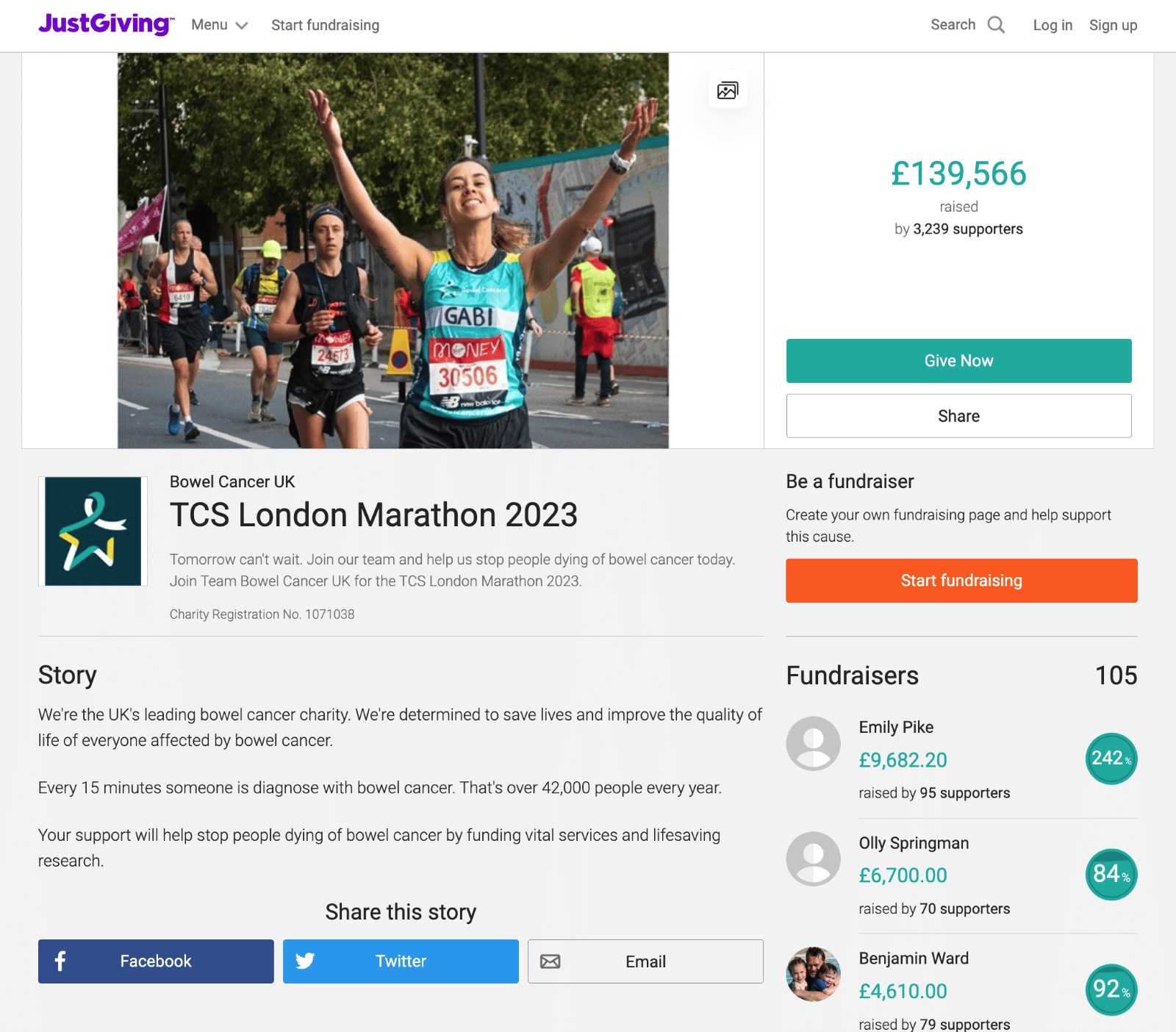The width and height of the screenshot is (1176, 1032).
Task: Open Olly Springman's avatar icon
Action: (x=813, y=859)
